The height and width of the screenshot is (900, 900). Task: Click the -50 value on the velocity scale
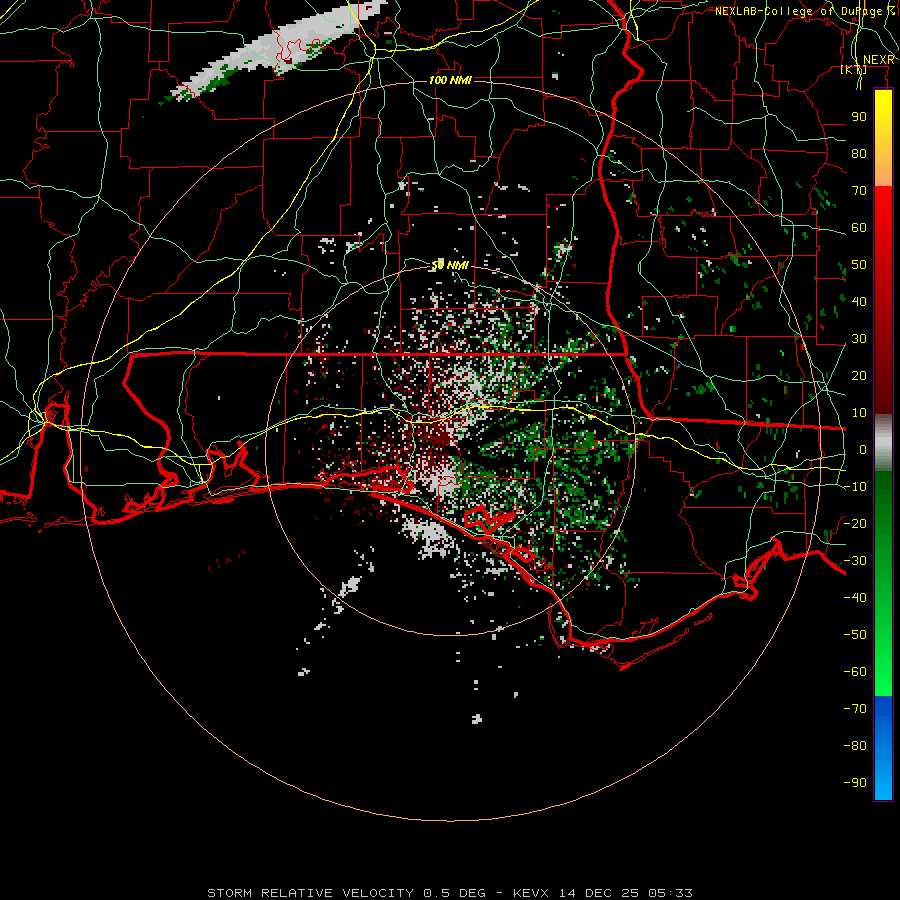point(855,634)
